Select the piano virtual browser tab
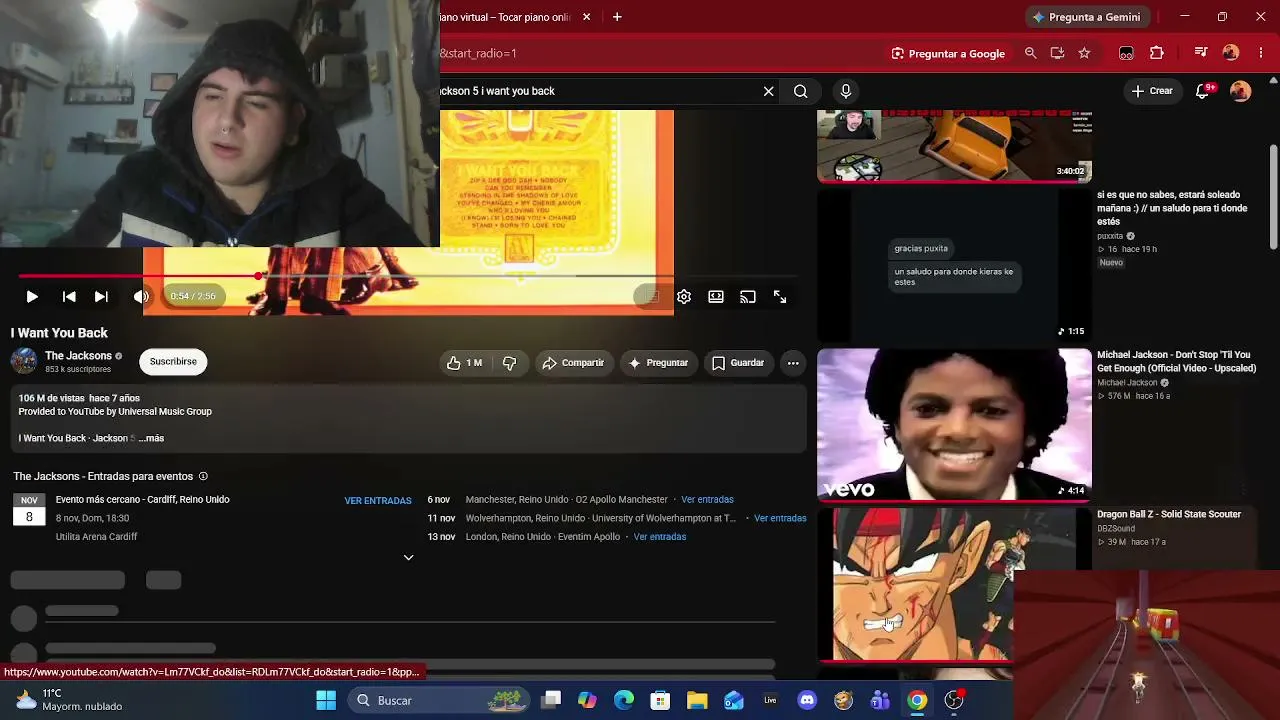Screen dimensions: 1280x720 (x=505, y=17)
